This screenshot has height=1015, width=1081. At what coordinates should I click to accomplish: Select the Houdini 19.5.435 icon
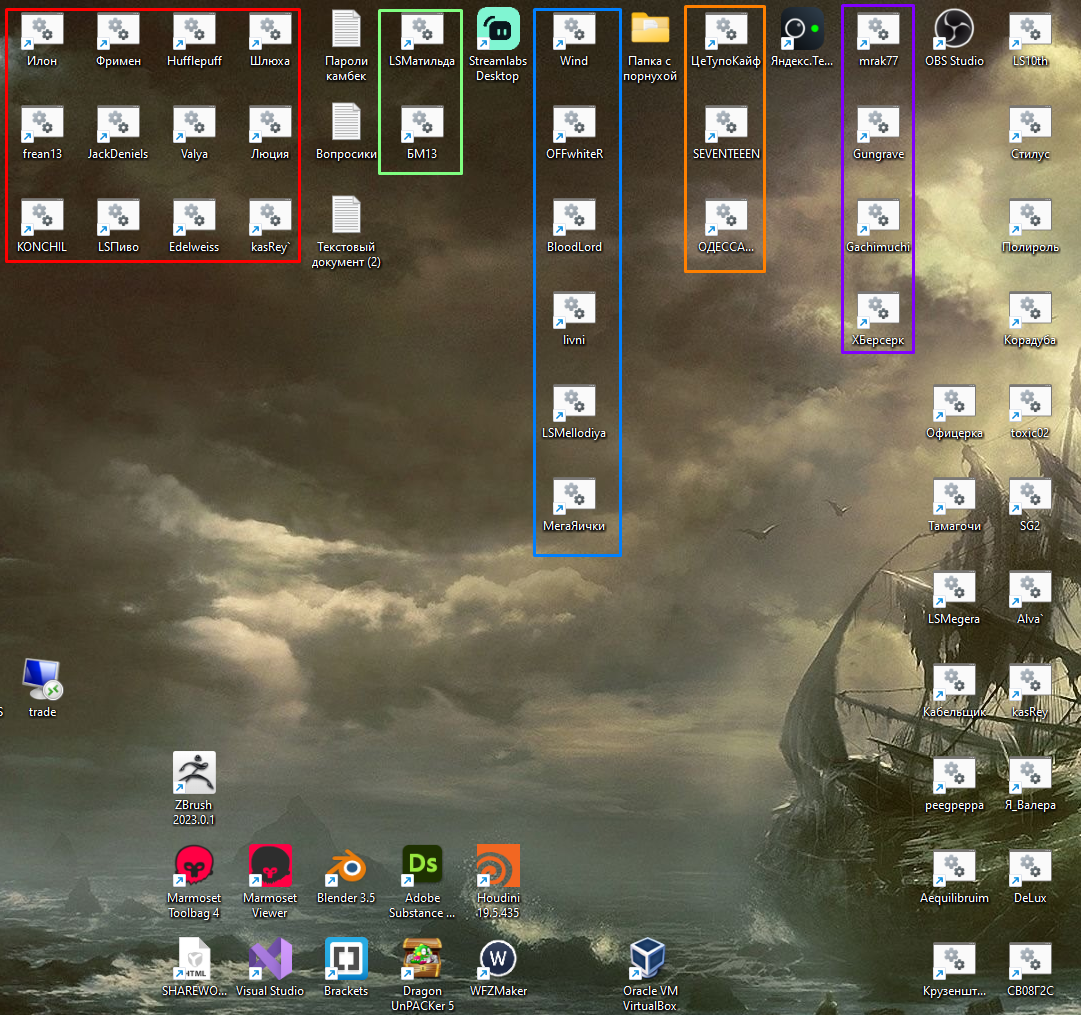click(x=498, y=866)
